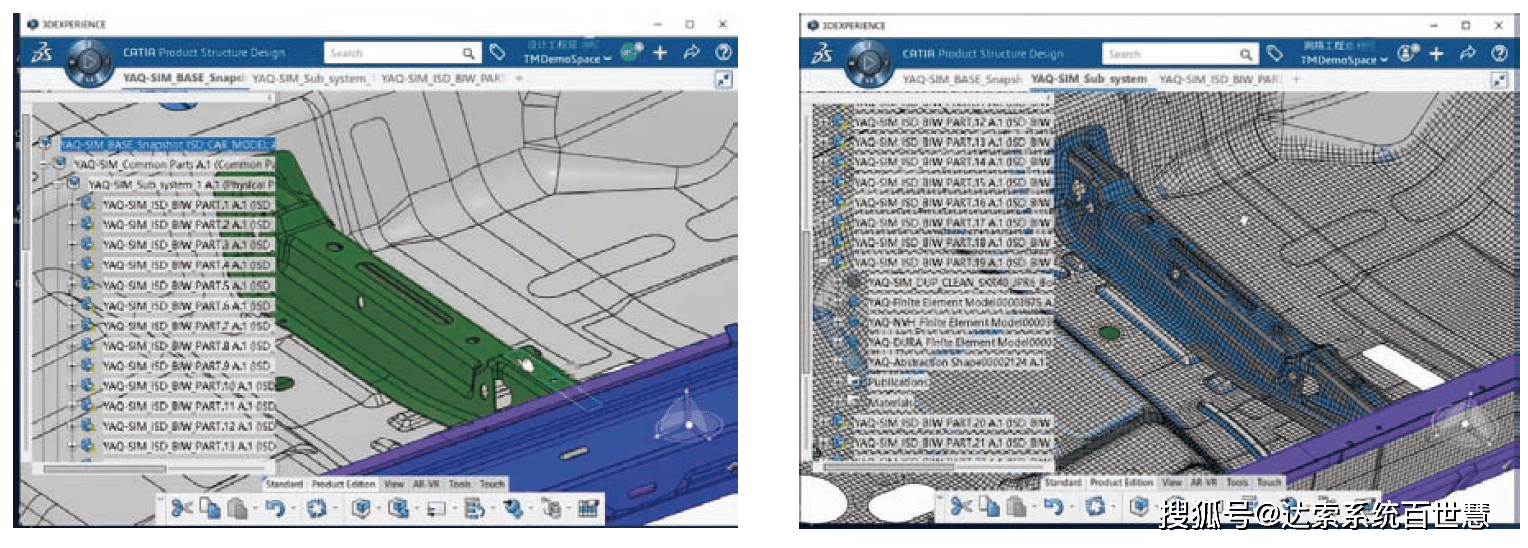
Task: Click the tag icon beside left window search
Action: pyautogui.click(x=498, y=53)
